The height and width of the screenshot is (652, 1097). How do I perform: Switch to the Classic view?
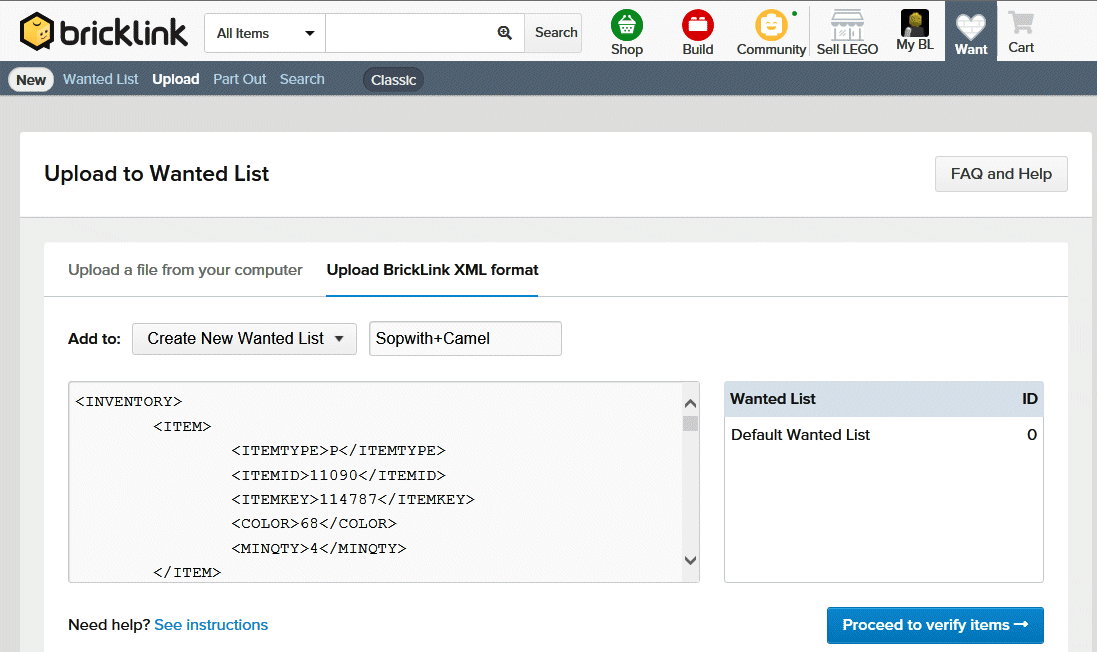[x=393, y=80]
